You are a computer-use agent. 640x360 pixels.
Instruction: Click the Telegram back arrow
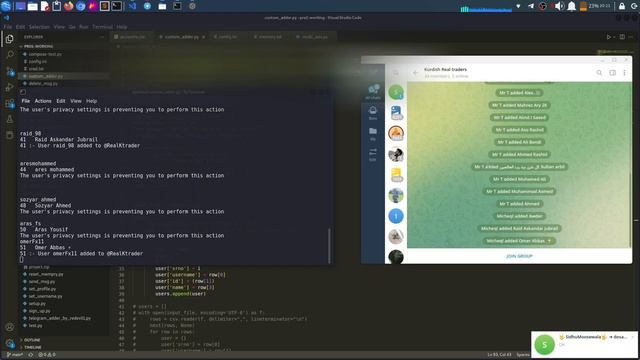tap(415, 73)
